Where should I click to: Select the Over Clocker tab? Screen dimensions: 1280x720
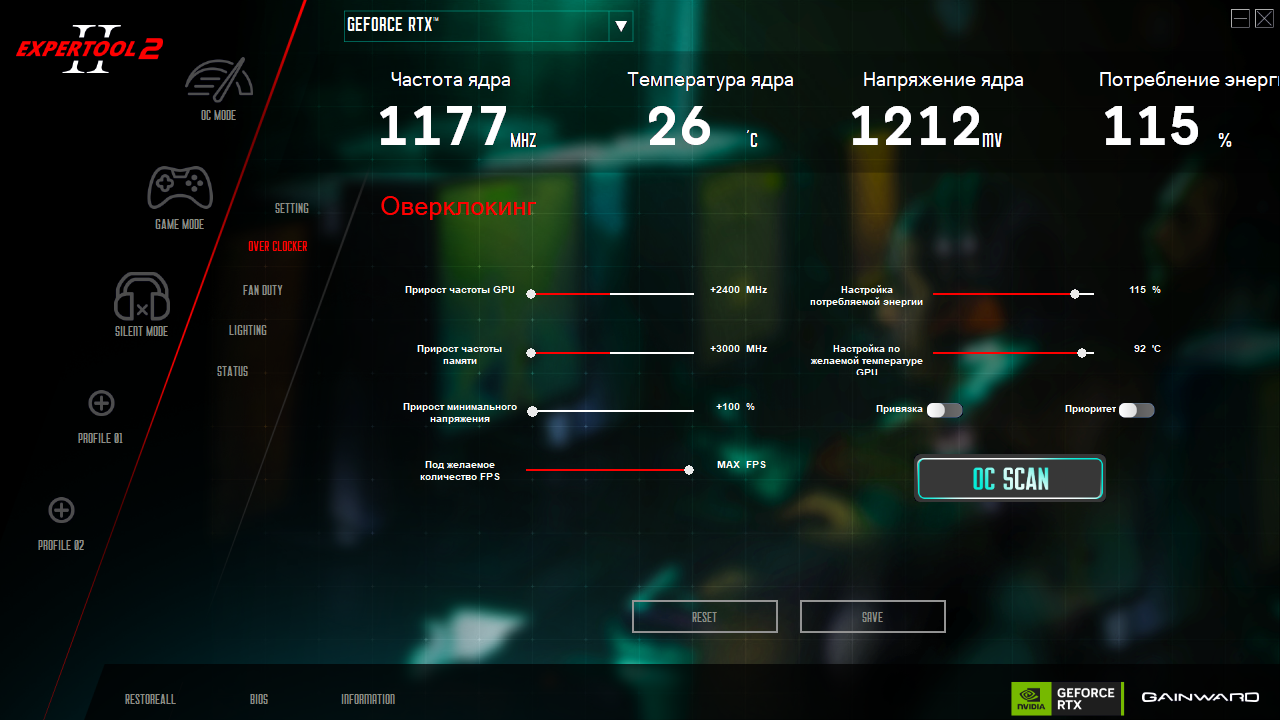tap(278, 246)
